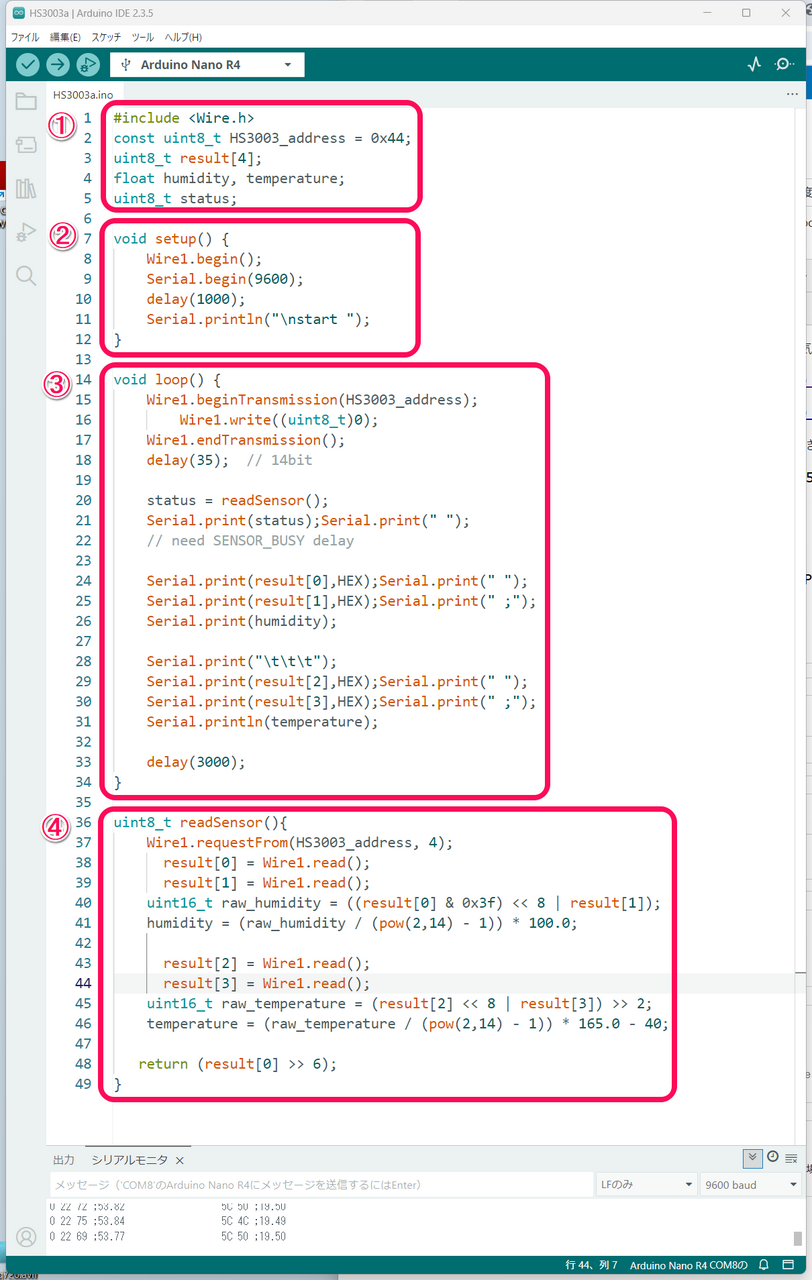Start debugging with the debug play icon
Viewport: 812px width, 1280px height.
click(88, 65)
